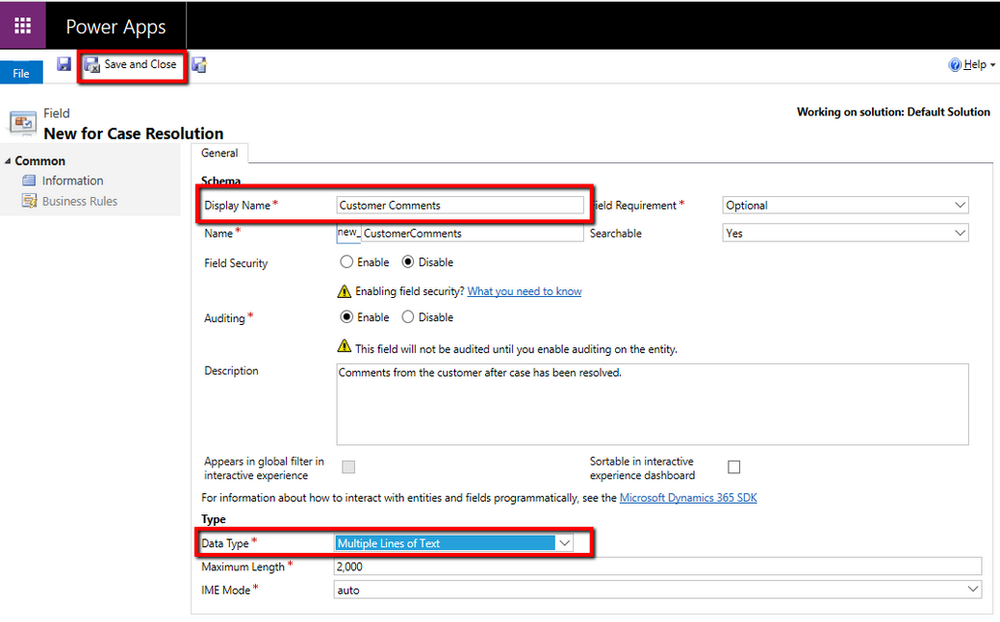Click the warning icon about field security
This screenshot has height=622, width=1000.
coord(346,291)
